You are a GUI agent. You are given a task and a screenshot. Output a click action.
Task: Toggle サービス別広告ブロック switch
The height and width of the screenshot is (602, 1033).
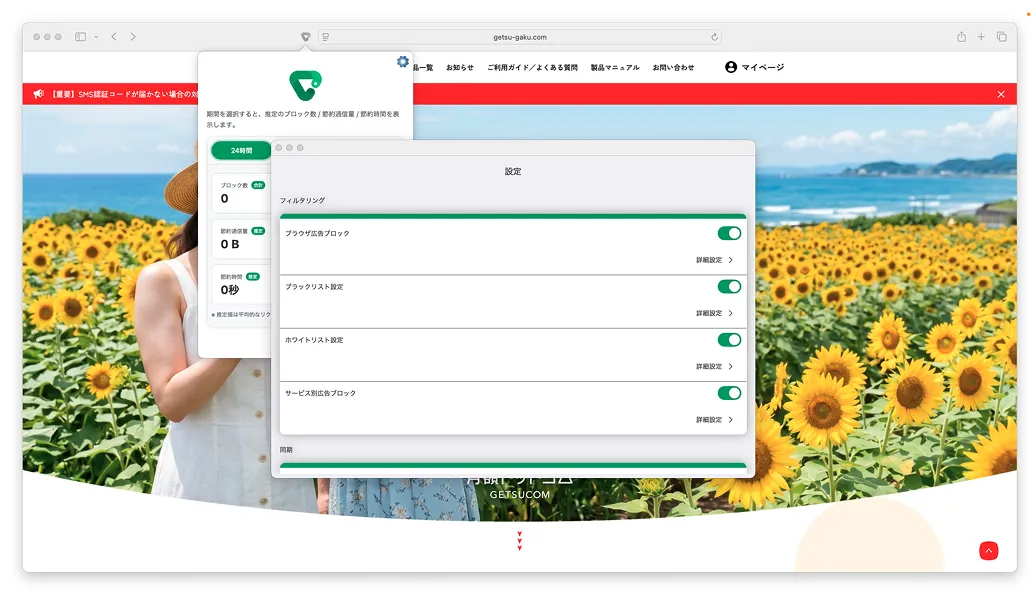pyautogui.click(x=729, y=393)
